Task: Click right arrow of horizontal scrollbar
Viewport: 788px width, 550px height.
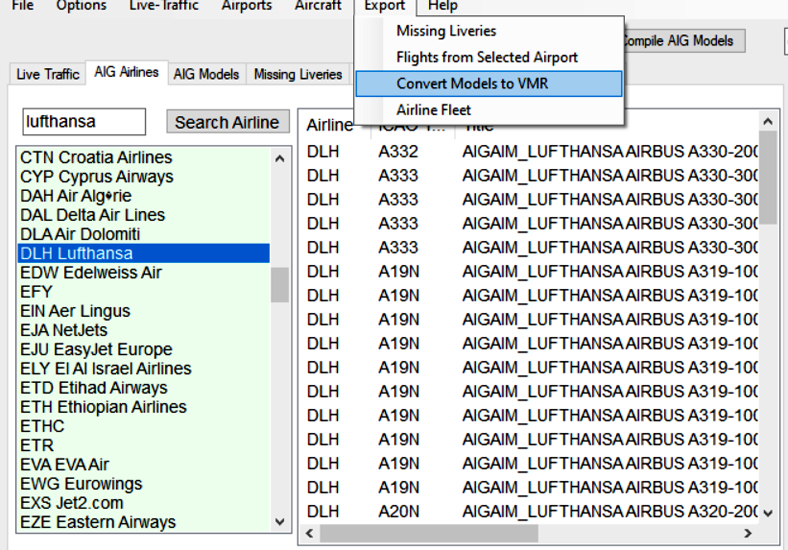Action: coord(748,533)
